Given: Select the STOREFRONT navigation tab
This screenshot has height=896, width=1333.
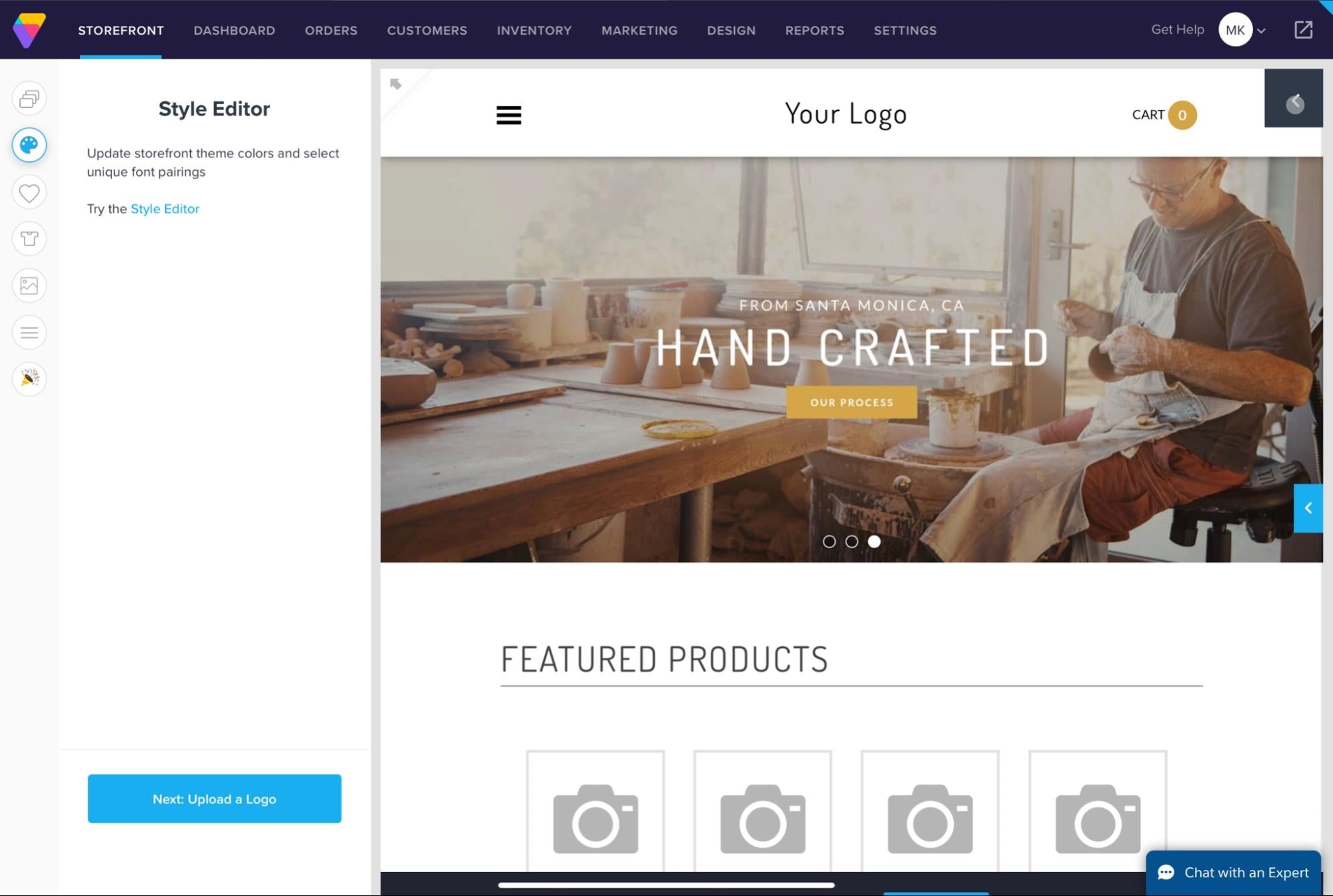Looking at the screenshot, I should point(121,30).
